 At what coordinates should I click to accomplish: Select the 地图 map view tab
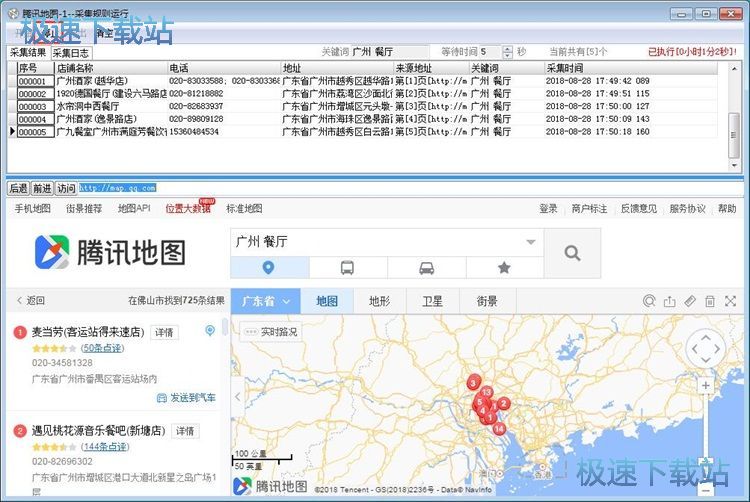(327, 301)
